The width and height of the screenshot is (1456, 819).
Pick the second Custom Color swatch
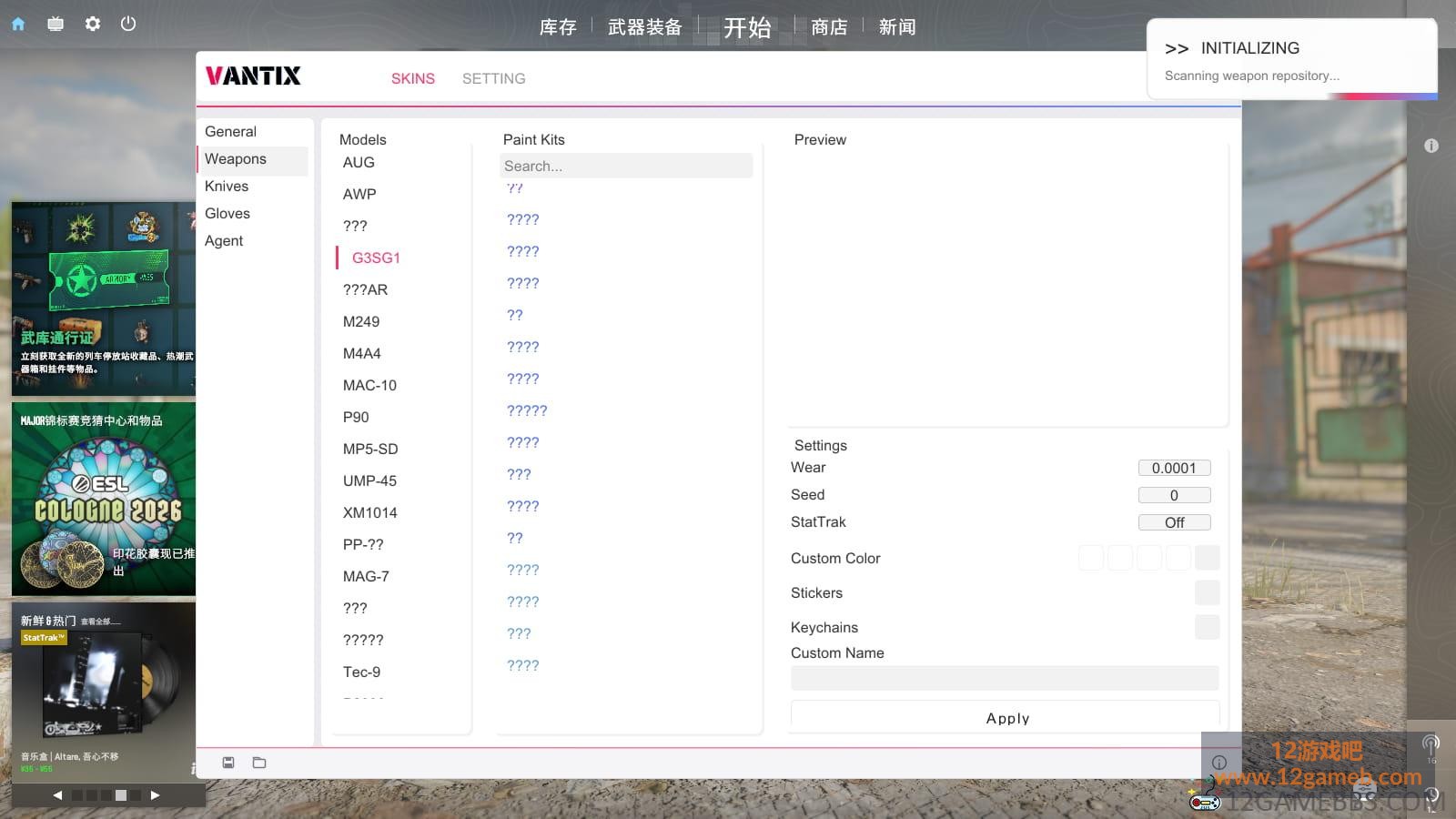point(1120,558)
